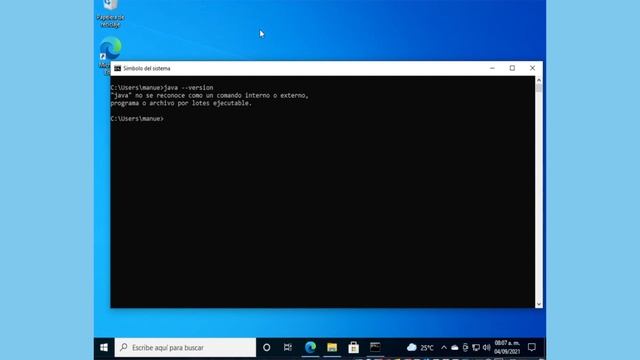Click the console scrollbar down arrow
This screenshot has width=640, height=360.
[x=539, y=304]
